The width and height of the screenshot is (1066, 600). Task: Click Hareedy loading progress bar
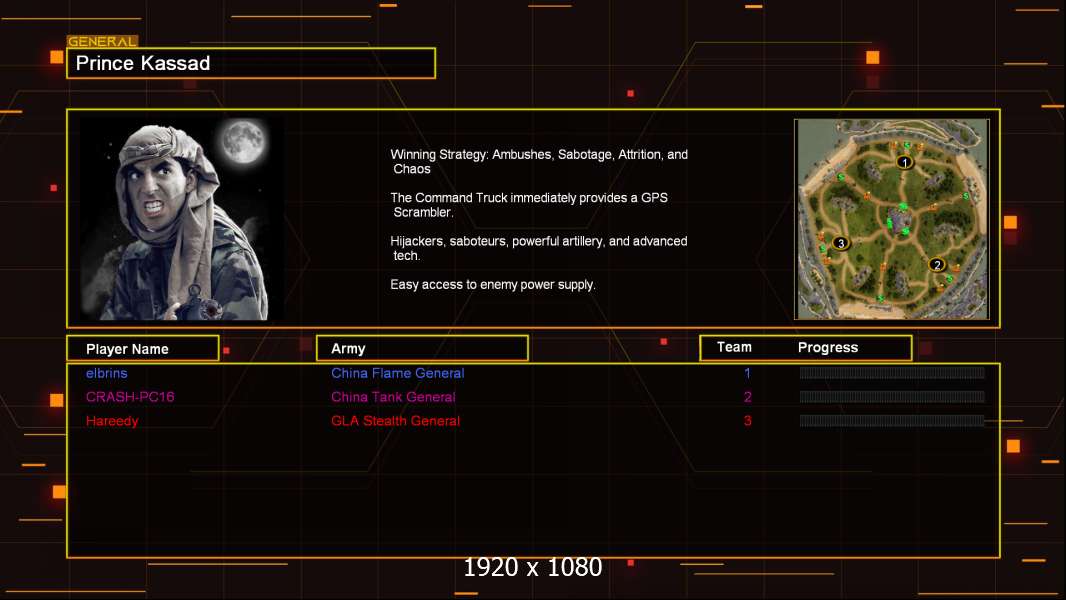(x=892, y=421)
